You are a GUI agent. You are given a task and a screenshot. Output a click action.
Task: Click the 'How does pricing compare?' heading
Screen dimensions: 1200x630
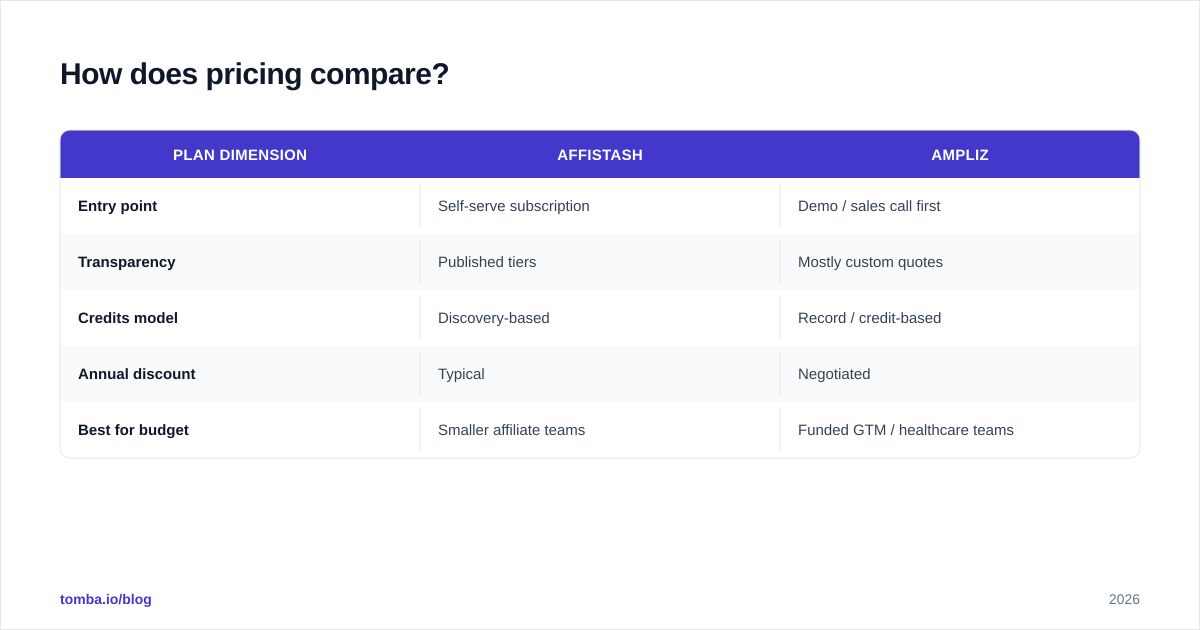(254, 74)
